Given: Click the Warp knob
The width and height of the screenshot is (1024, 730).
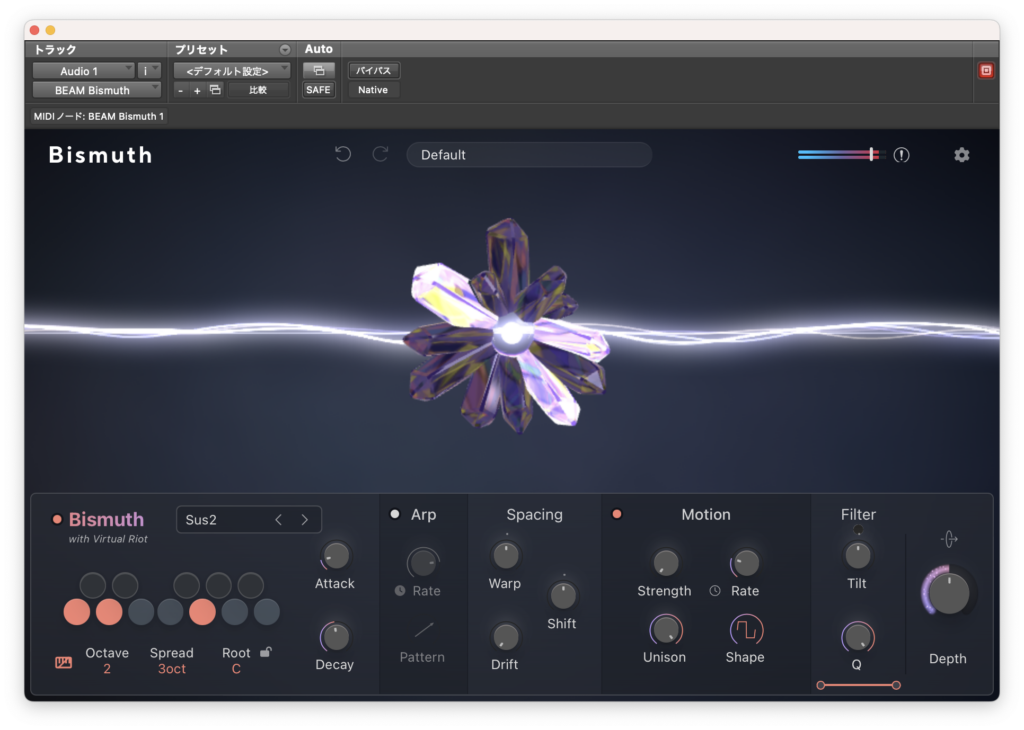Looking at the screenshot, I should [505, 556].
